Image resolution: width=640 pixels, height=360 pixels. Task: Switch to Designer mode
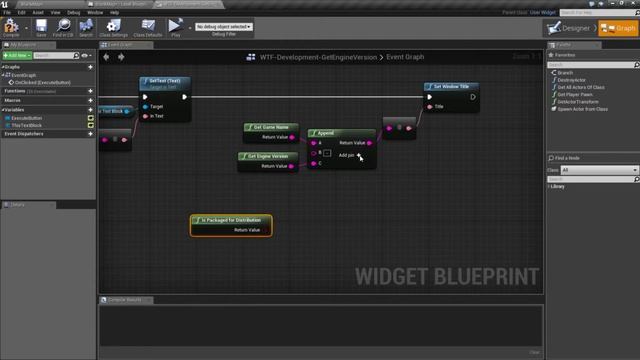coord(569,28)
